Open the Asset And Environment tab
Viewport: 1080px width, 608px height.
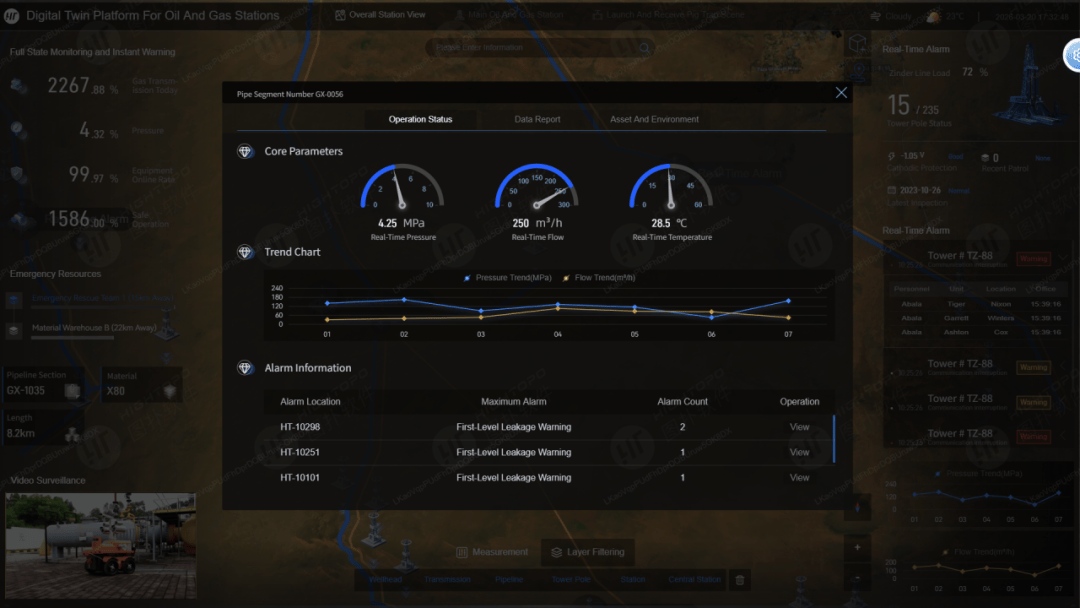(654, 119)
